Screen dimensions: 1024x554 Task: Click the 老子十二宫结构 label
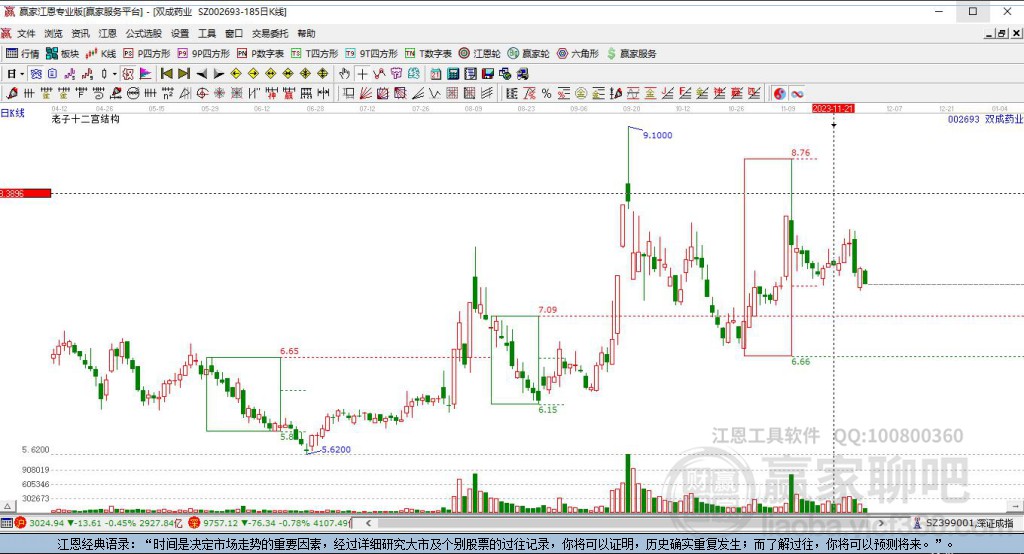coord(86,119)
